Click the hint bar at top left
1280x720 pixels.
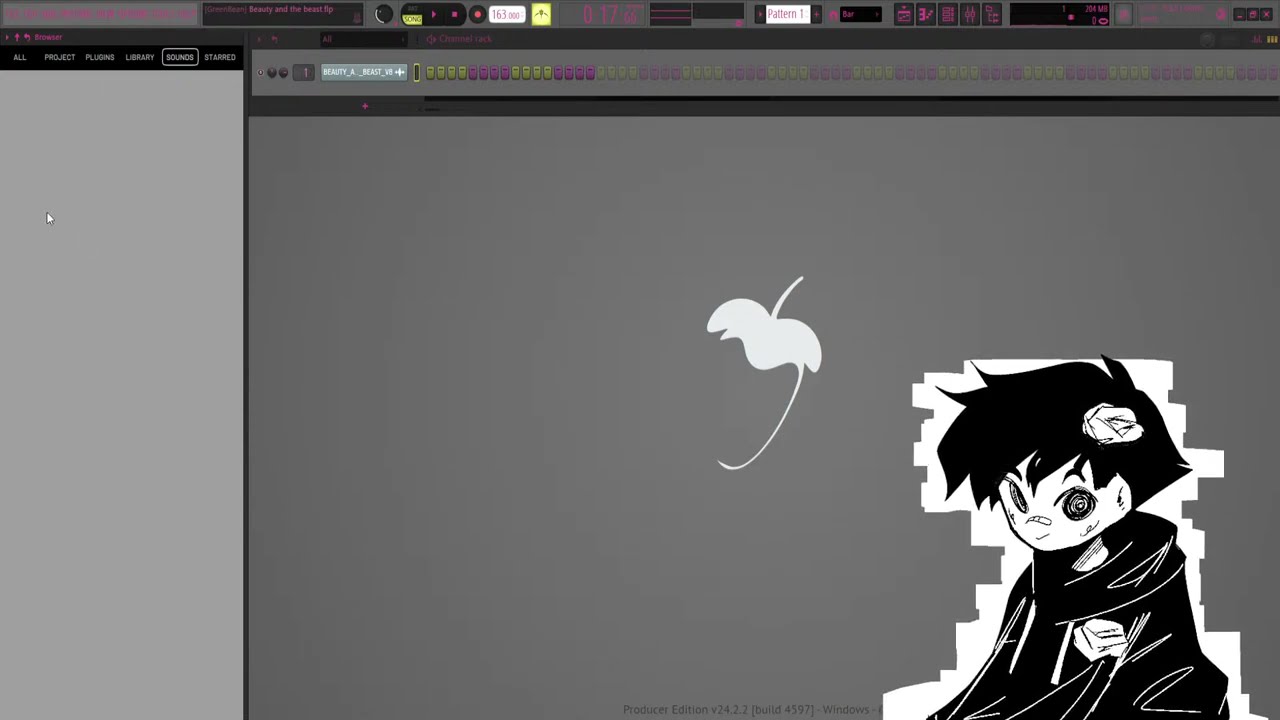pos(100,14)
